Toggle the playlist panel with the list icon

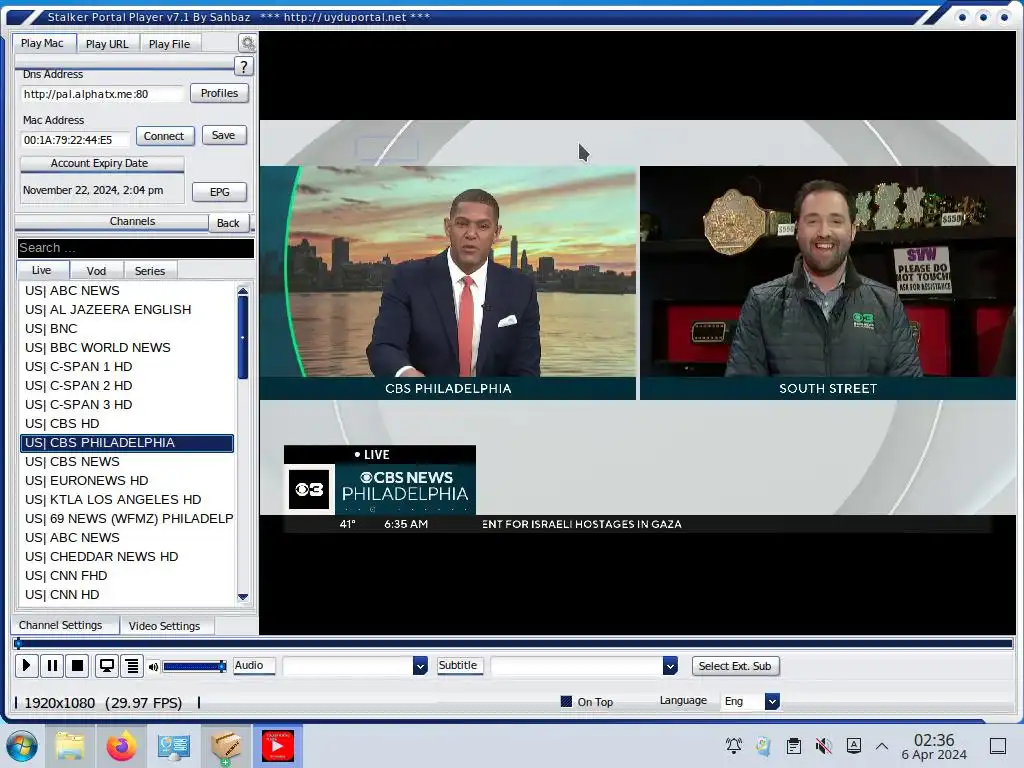[x=132, y=666]
